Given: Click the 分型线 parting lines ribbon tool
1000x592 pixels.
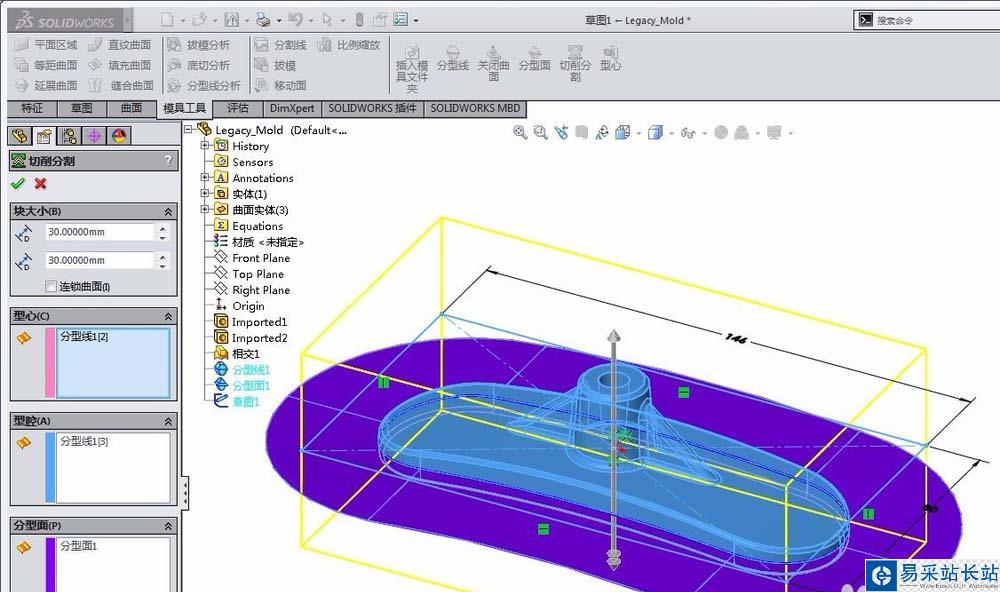Looking at the screenshot, I should (x=453, y=59).
